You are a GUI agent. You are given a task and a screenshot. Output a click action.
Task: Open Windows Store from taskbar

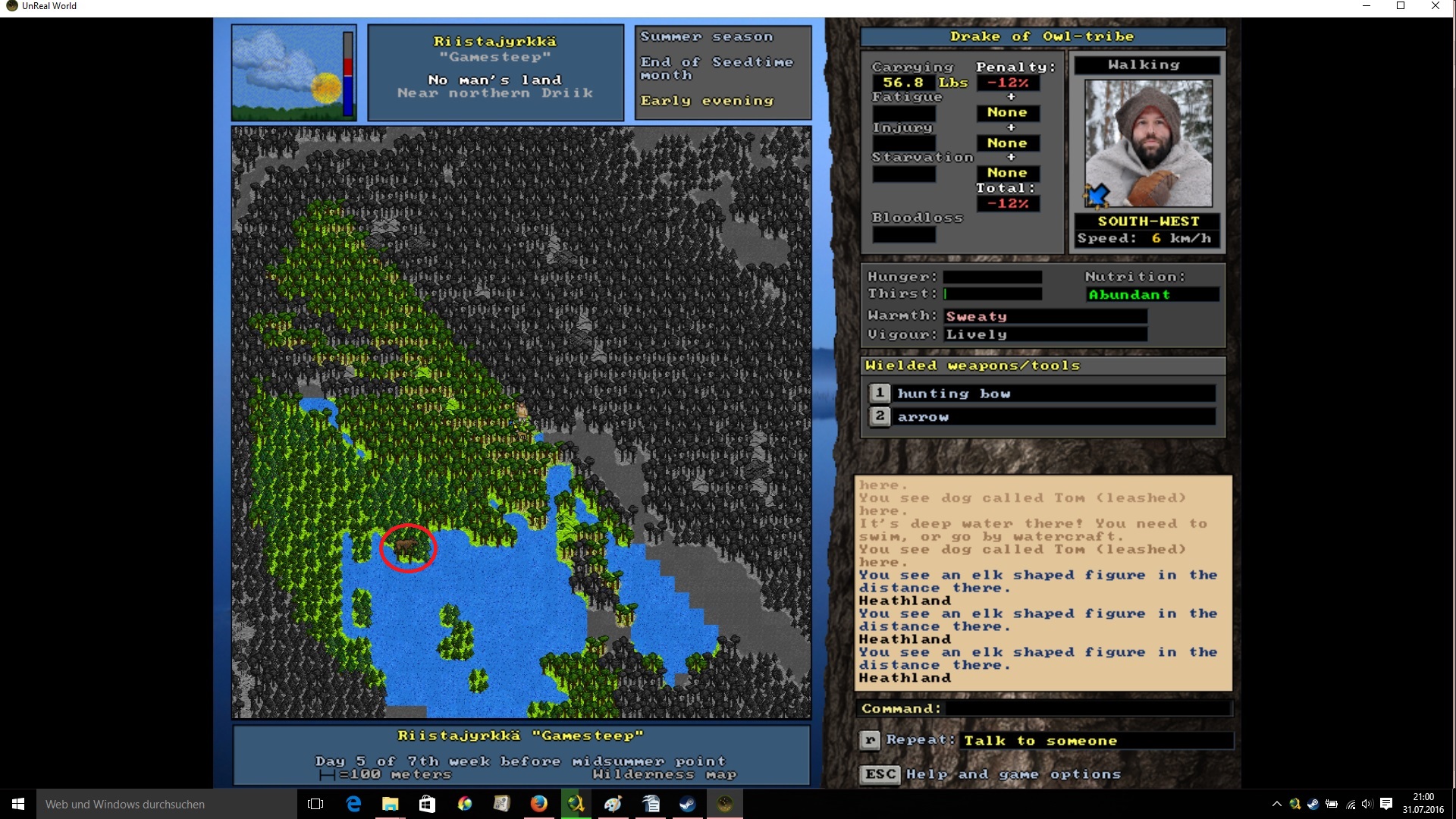coord(427,804)
